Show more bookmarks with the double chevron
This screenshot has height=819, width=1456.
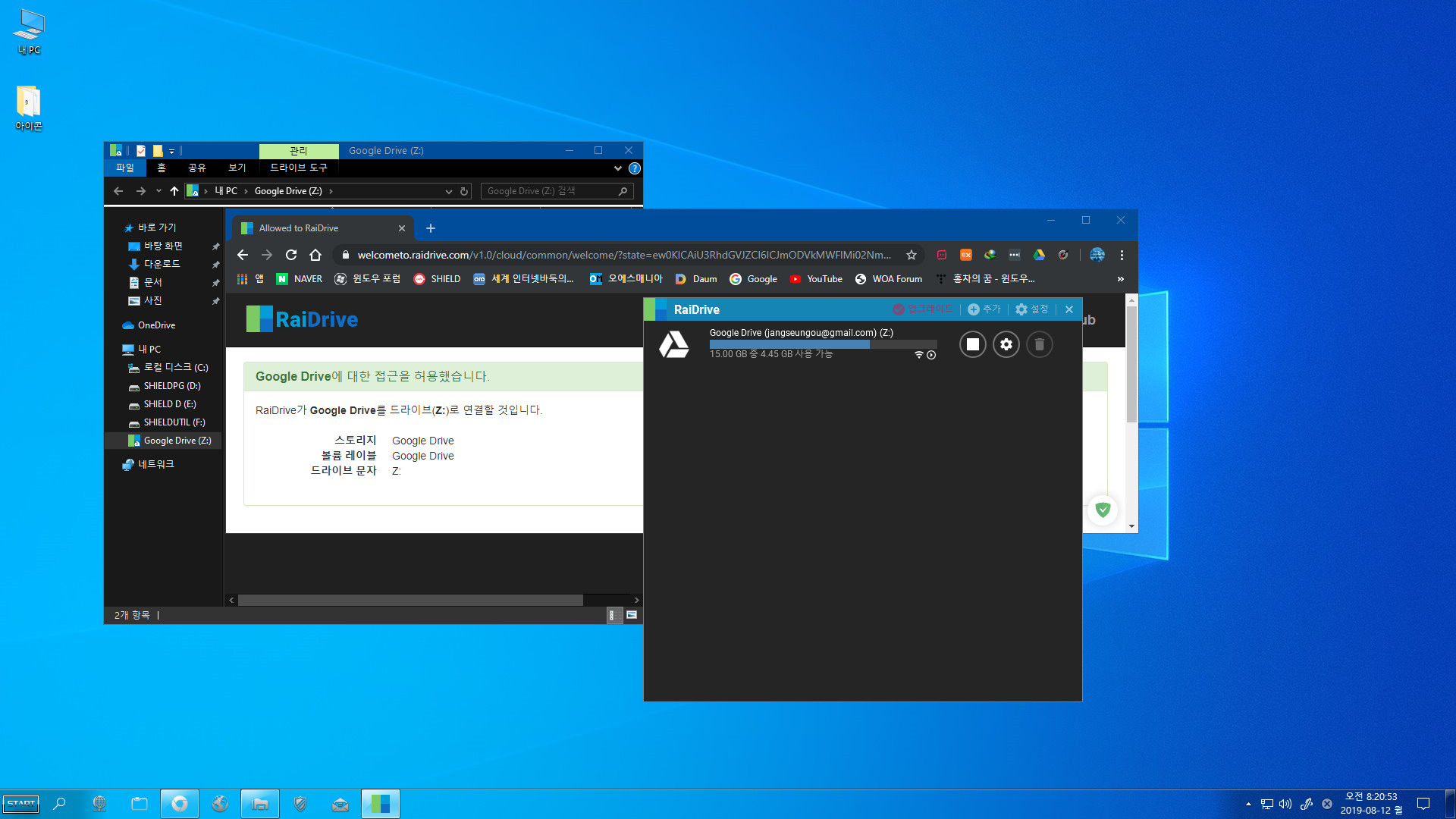(x=1120, y=279)
